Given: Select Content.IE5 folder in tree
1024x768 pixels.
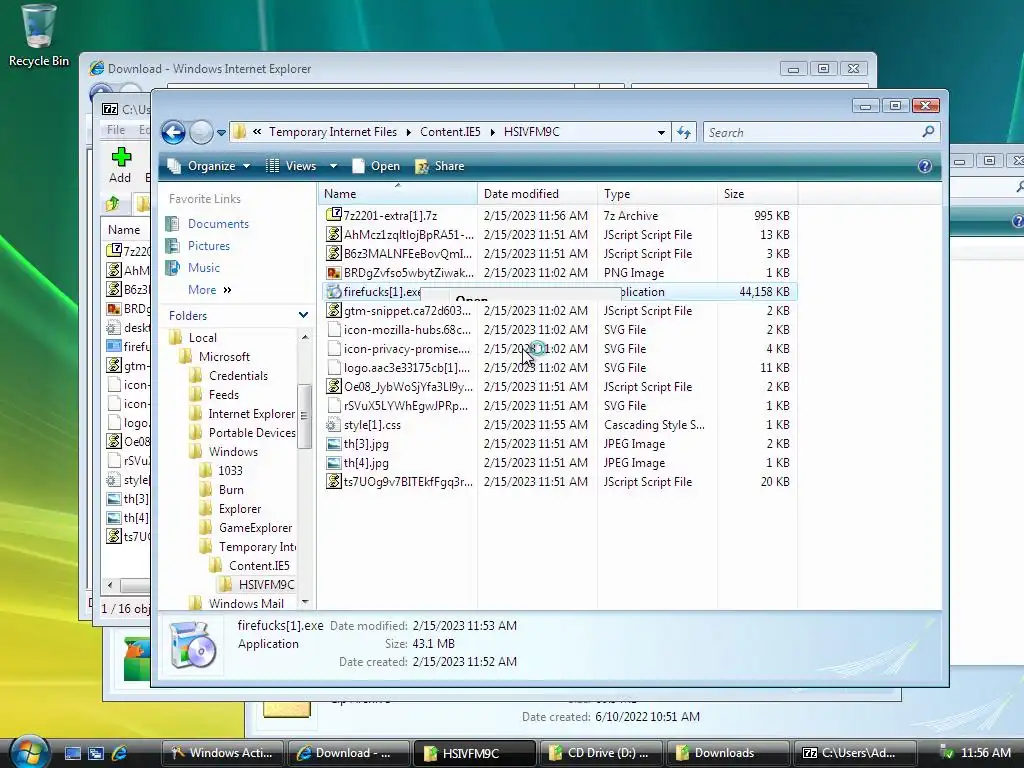Looking at the screenshot, I should pos(259,566).
